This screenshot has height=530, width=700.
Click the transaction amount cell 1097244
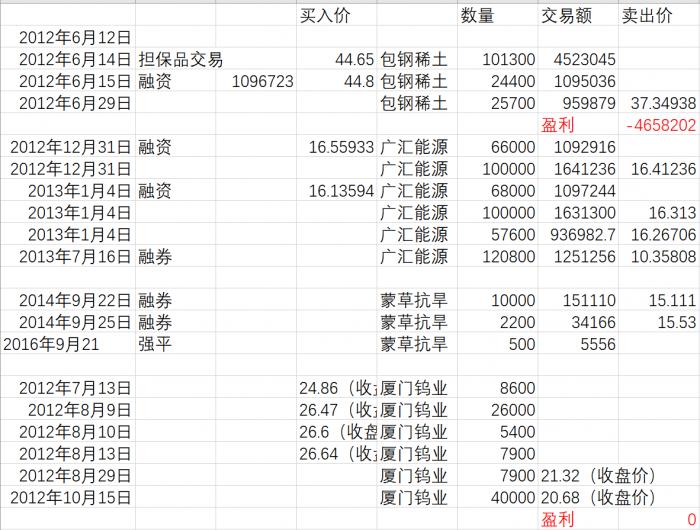(x=578, y=190)
